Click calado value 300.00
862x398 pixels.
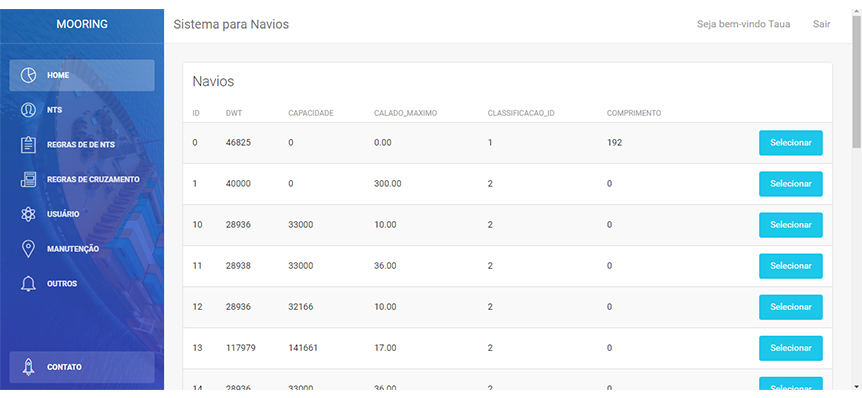(388, 184)
